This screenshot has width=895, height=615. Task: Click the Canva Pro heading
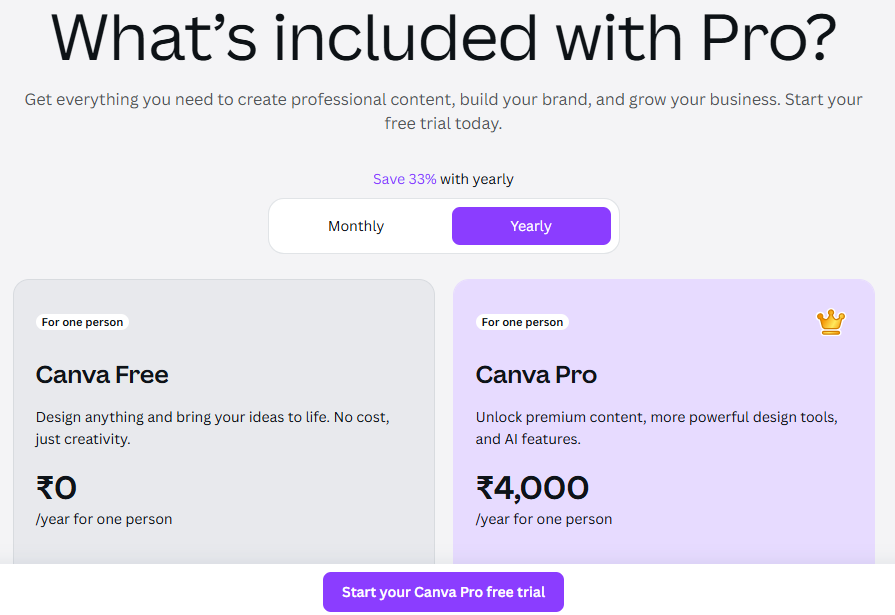(536, 376)
